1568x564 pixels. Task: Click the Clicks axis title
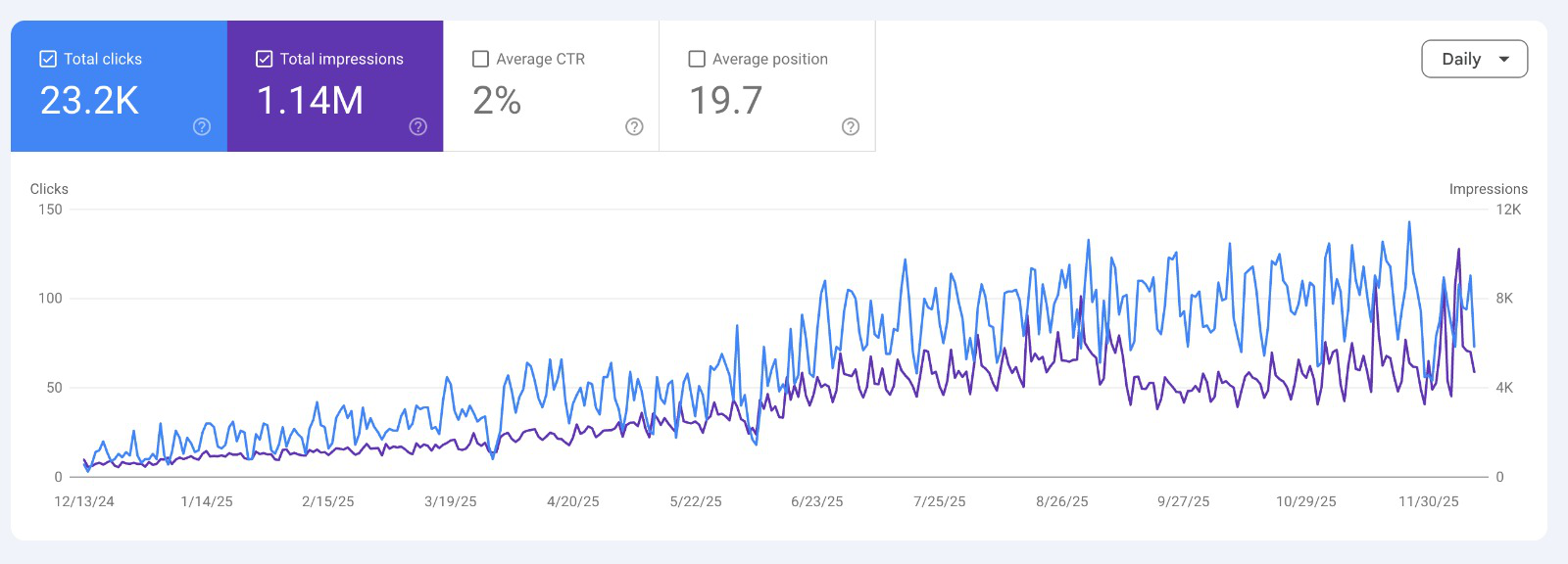49,189
